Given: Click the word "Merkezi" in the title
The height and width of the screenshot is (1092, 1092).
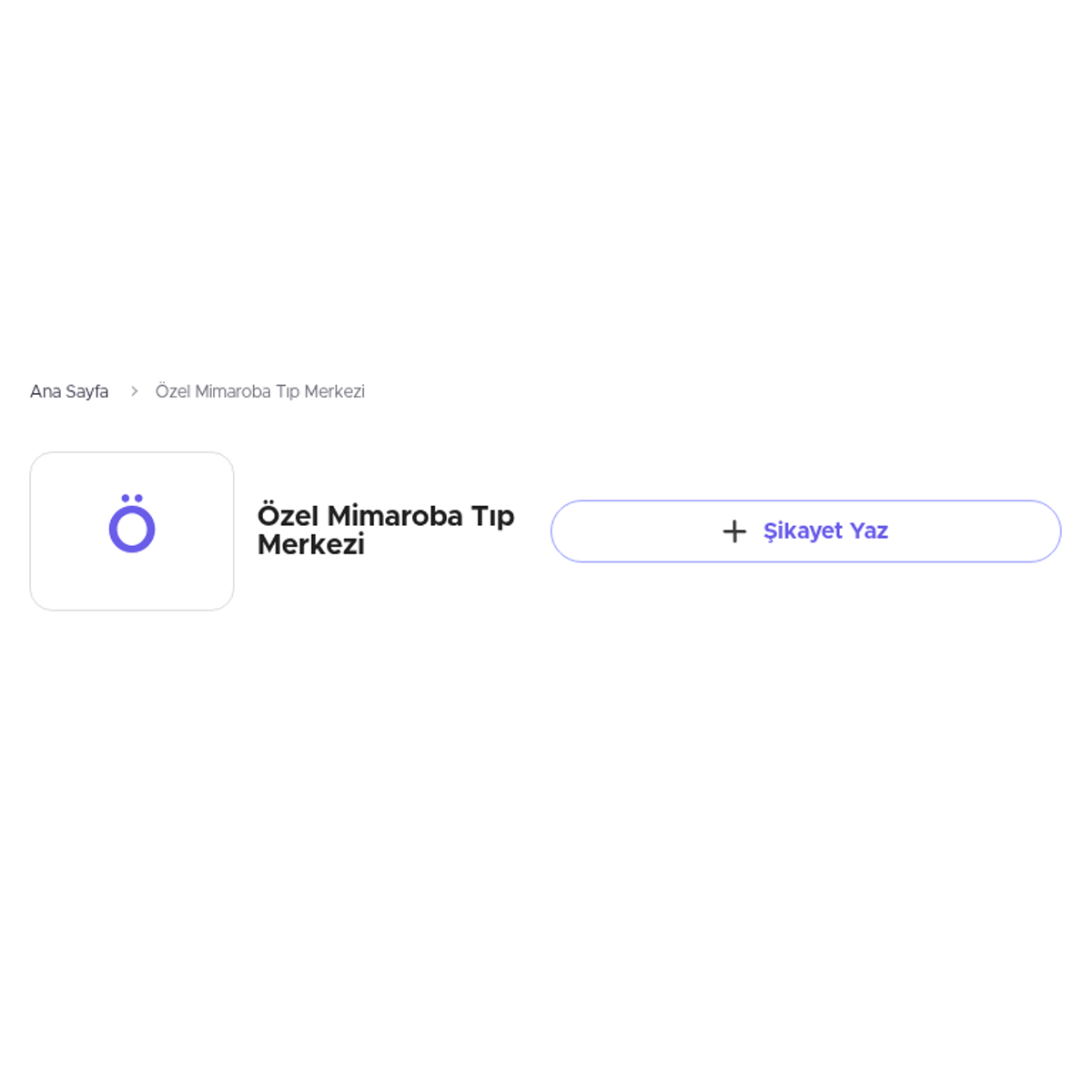Looking at the screenshot, I should (x=311, y=545).
